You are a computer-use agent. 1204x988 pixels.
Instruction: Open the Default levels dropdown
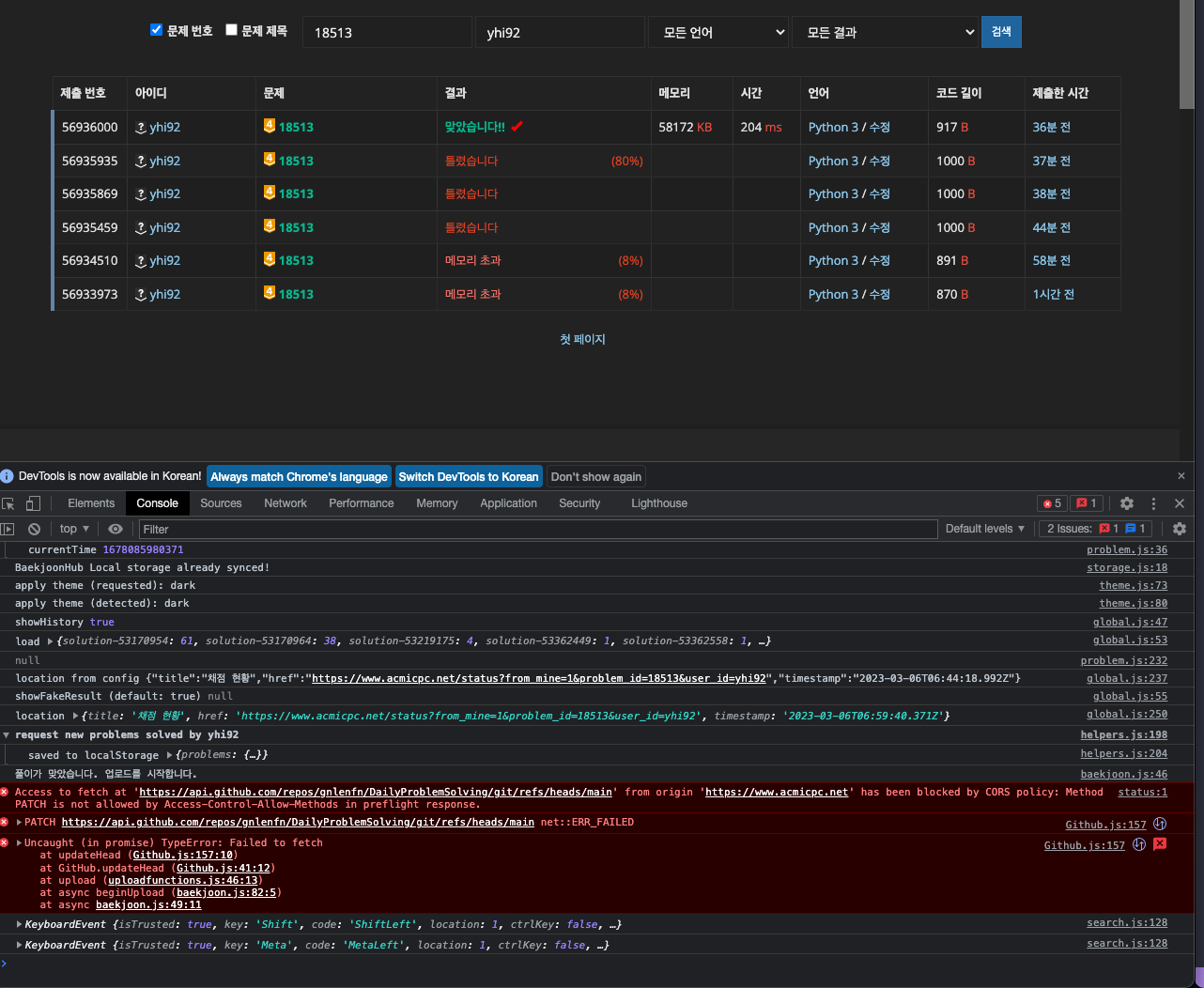pyautogui.click(x=985, y=529)
